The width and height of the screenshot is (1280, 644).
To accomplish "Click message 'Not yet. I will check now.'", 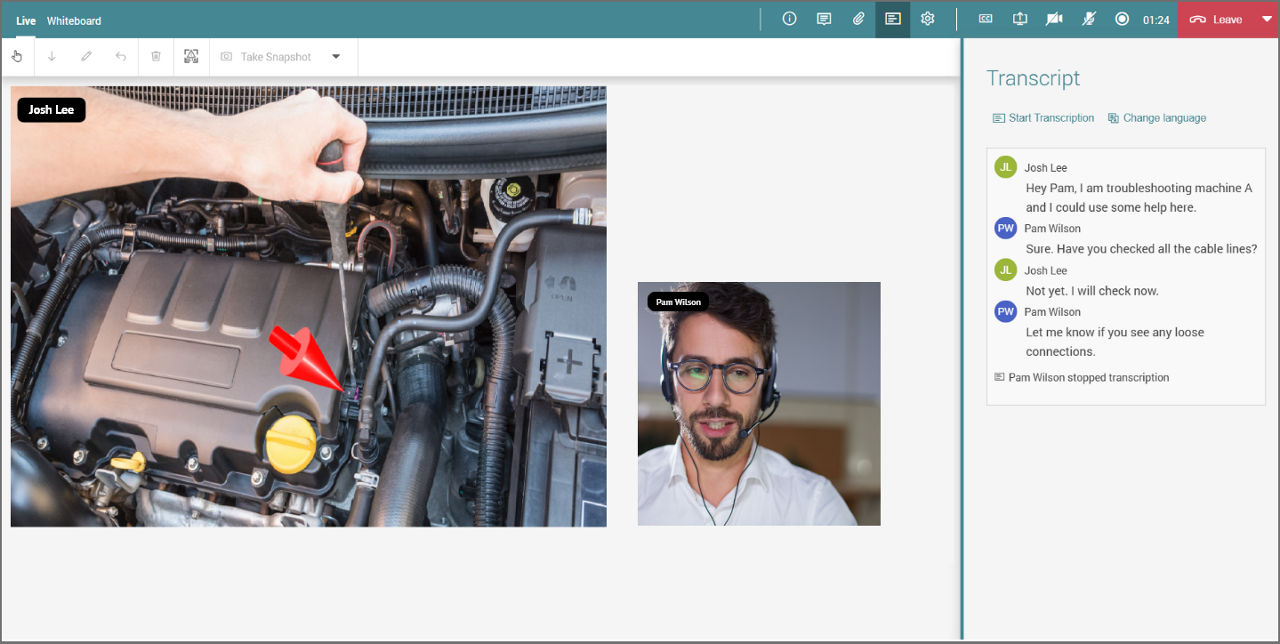I will click(1092, 291).
